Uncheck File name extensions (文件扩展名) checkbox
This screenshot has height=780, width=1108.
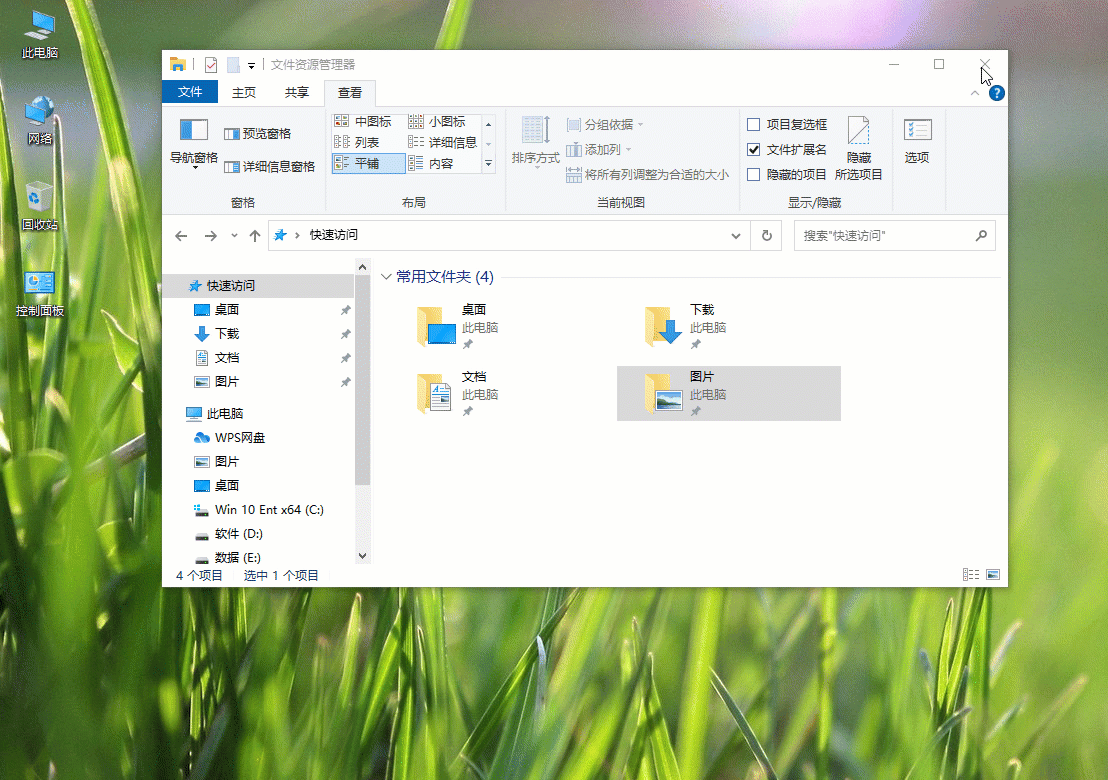click(754, 150)
